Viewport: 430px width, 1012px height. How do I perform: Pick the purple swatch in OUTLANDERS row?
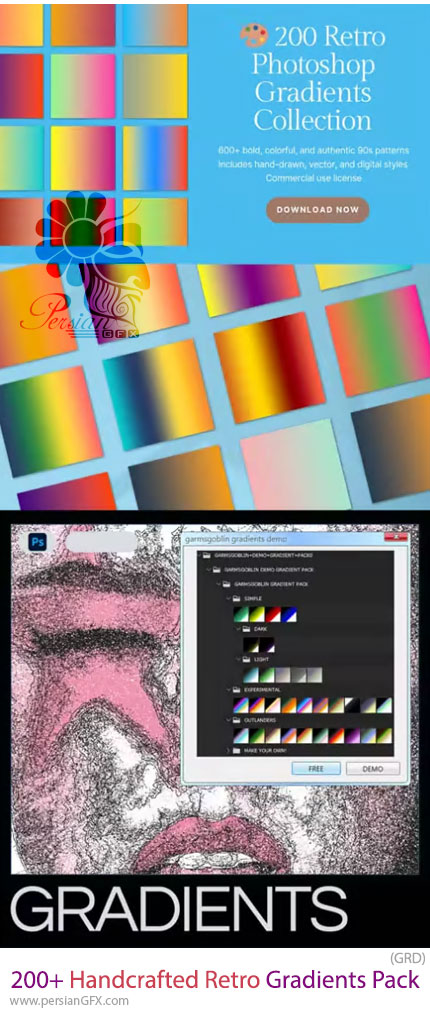(x=353, y=735)
